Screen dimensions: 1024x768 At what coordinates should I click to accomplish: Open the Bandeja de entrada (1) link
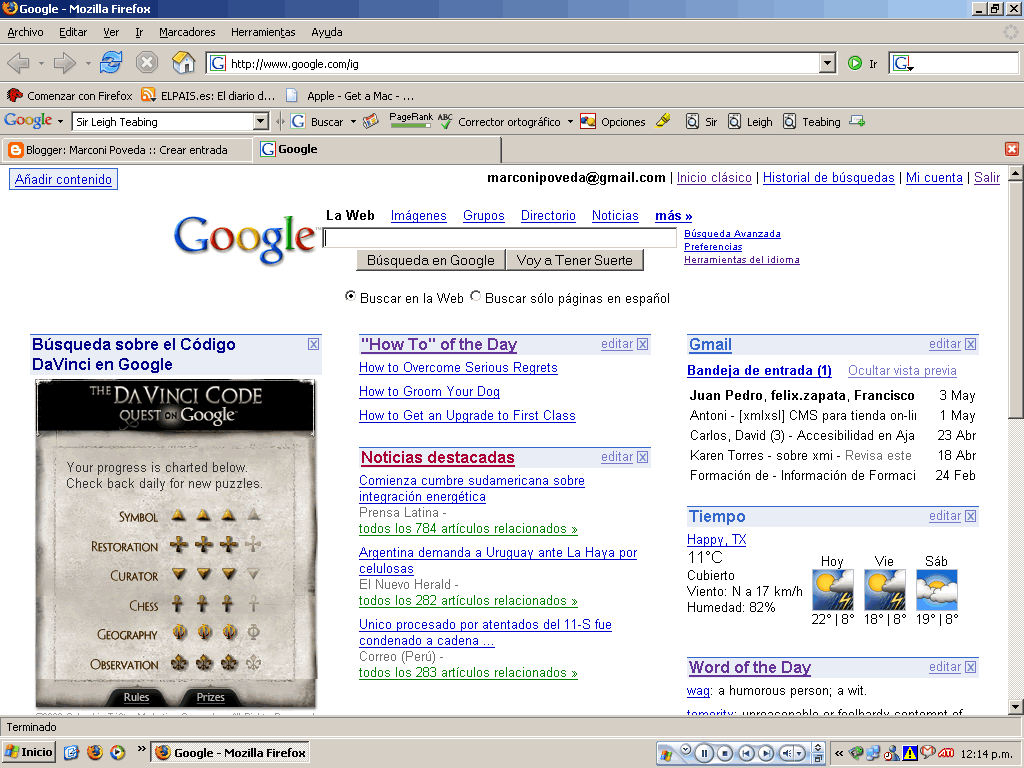tap(760, 370)
